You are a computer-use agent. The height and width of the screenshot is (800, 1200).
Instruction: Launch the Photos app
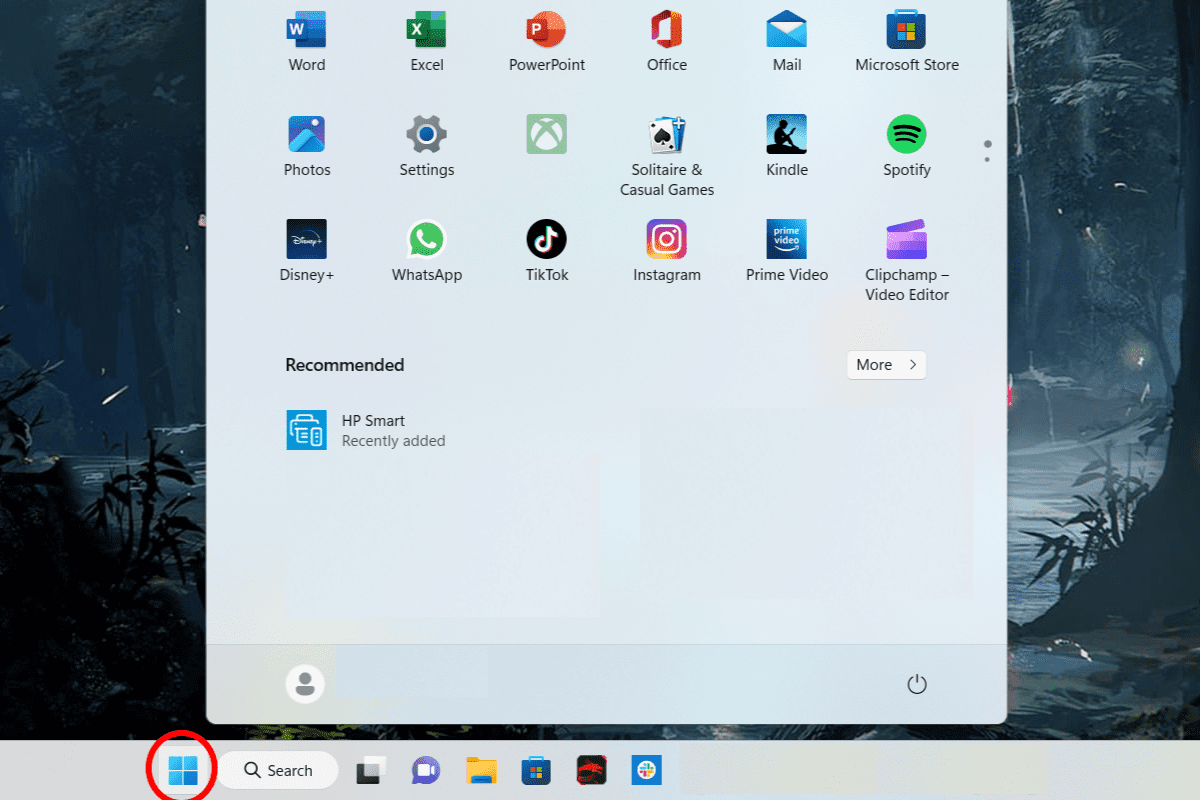[x=306, y=146]
